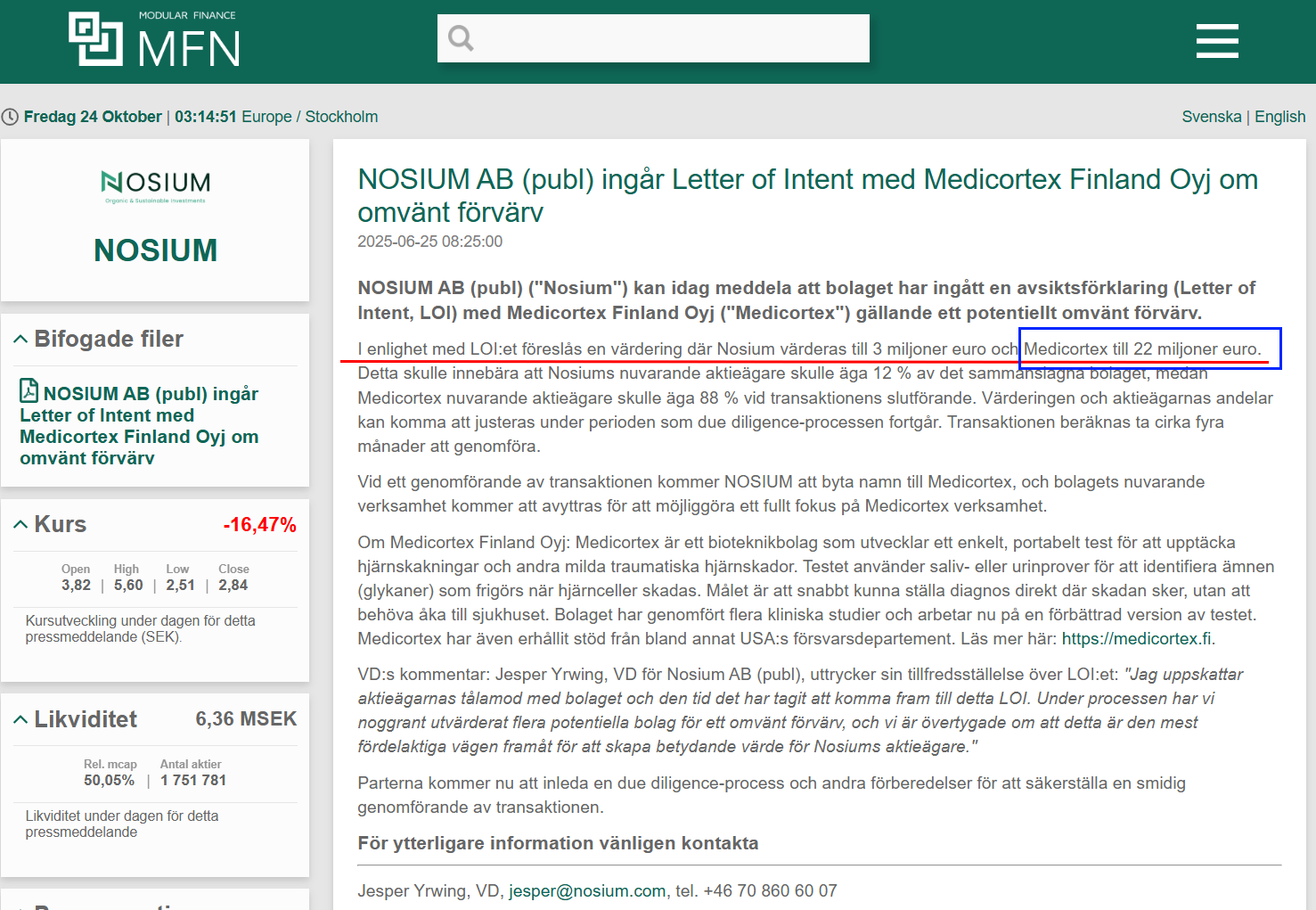
Task: Open the attached Letter of Intent file link
Action: point(140,425)
